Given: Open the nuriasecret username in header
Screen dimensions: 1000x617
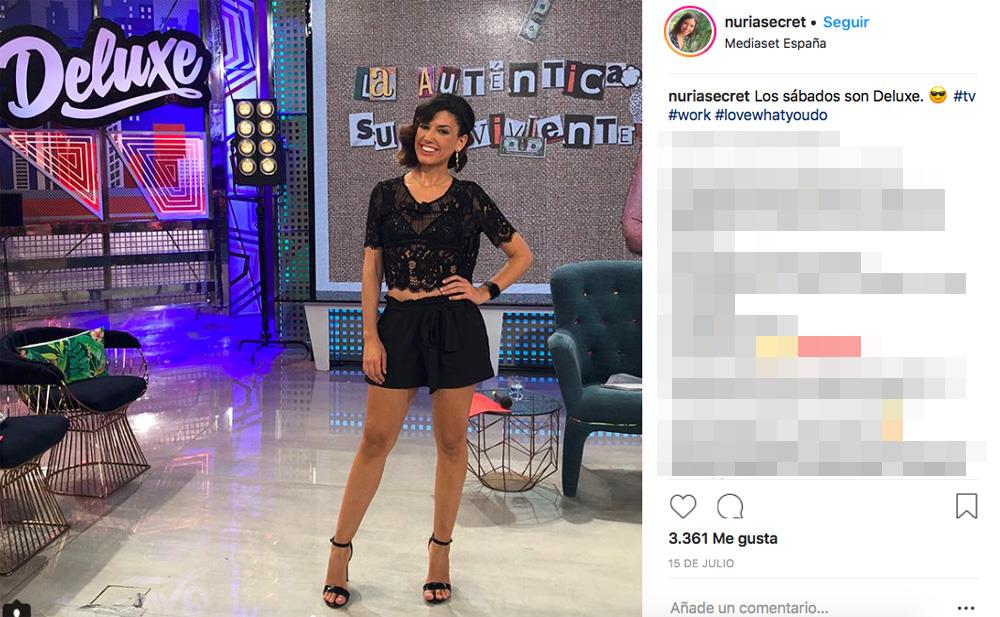Looking at the screenshot, I should pyautogui.click(x=765, y=22).
